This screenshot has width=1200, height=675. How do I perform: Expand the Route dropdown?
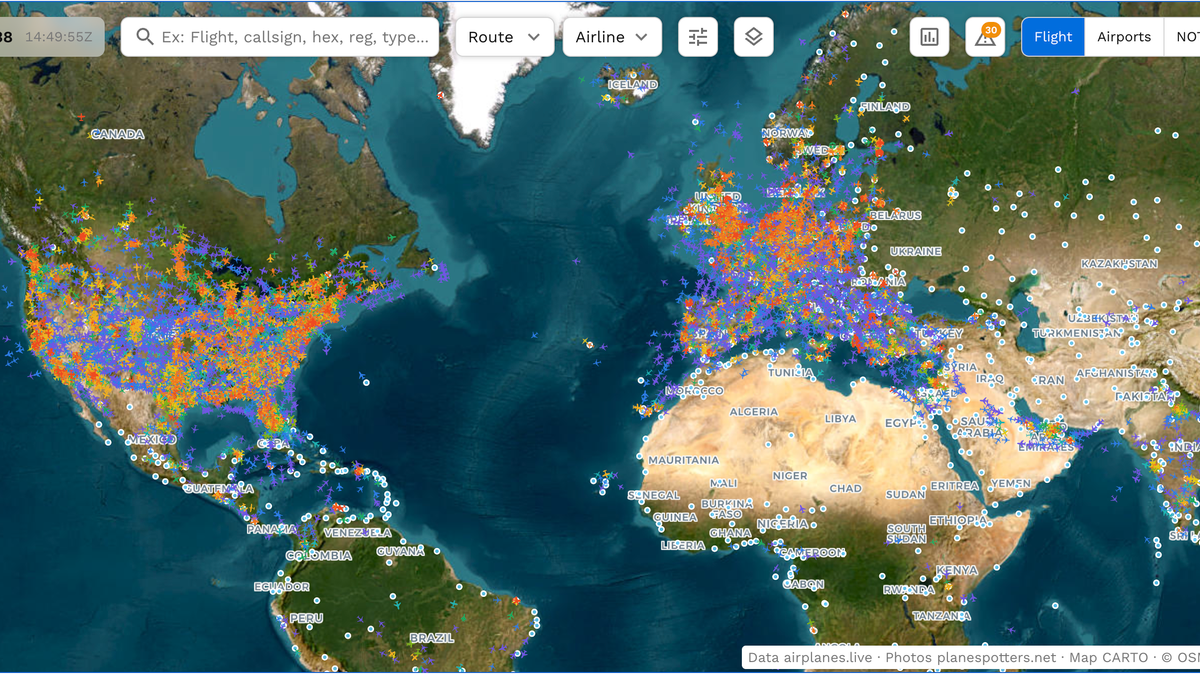(x=505, y=37)
